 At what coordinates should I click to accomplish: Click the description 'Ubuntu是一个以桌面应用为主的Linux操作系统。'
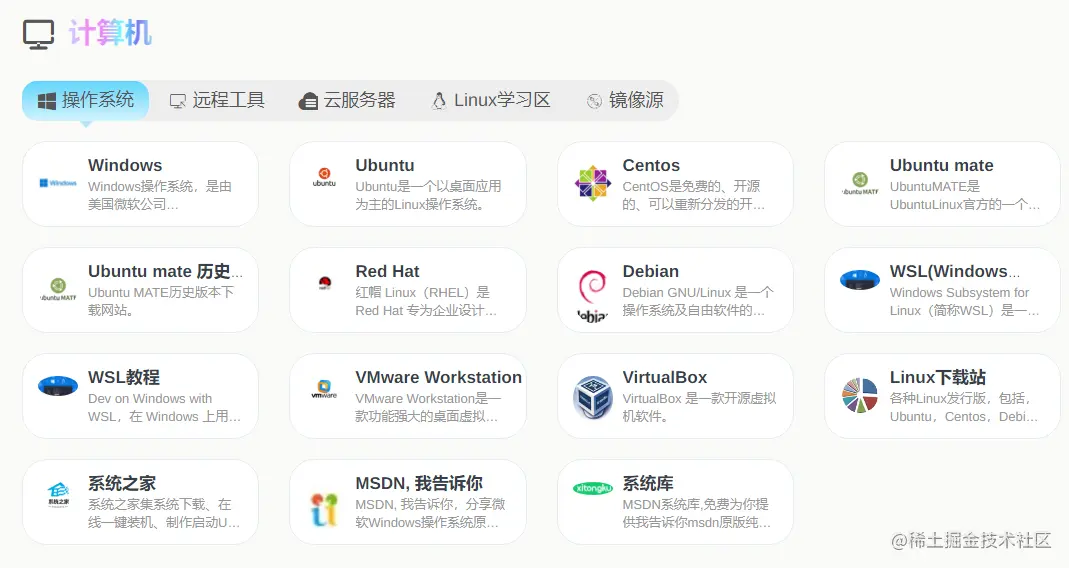428,195
